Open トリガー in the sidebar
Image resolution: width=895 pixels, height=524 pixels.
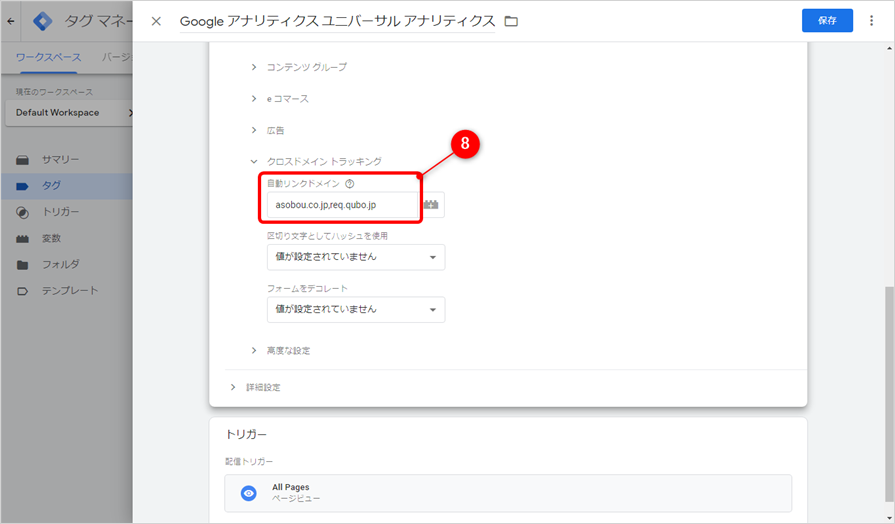60,212
